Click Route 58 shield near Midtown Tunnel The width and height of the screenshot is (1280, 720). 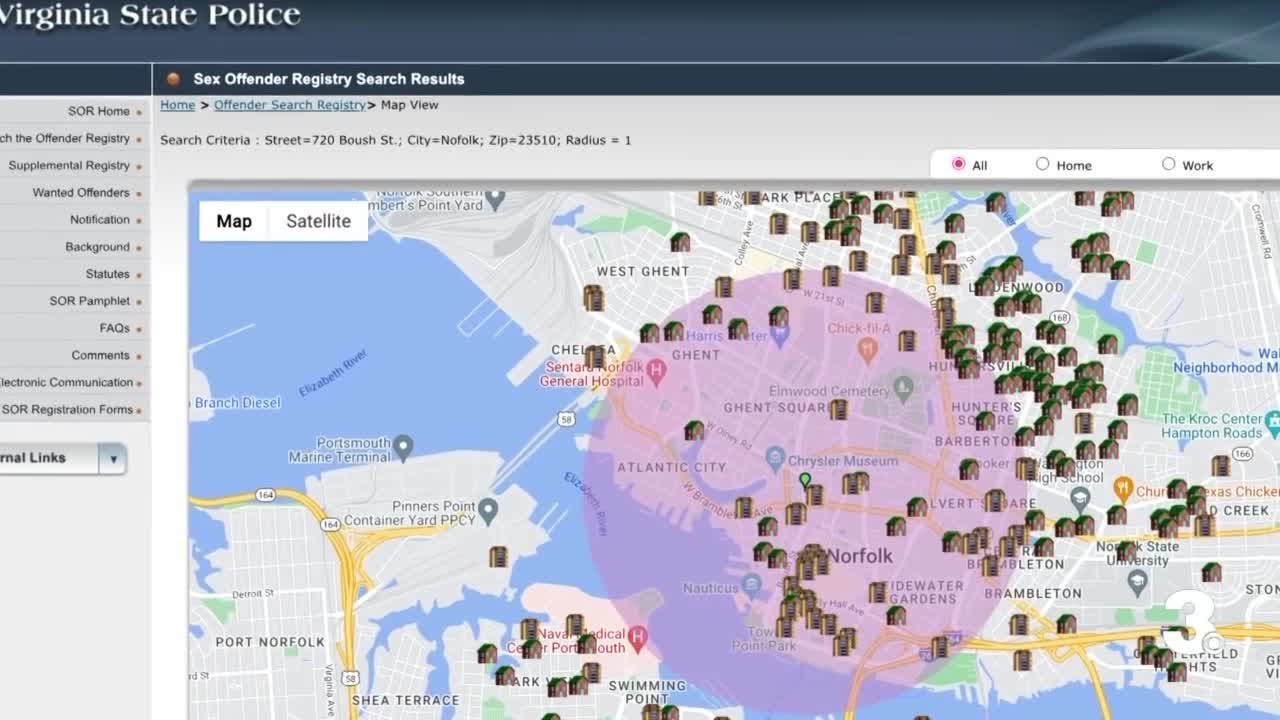click(566, 419)
